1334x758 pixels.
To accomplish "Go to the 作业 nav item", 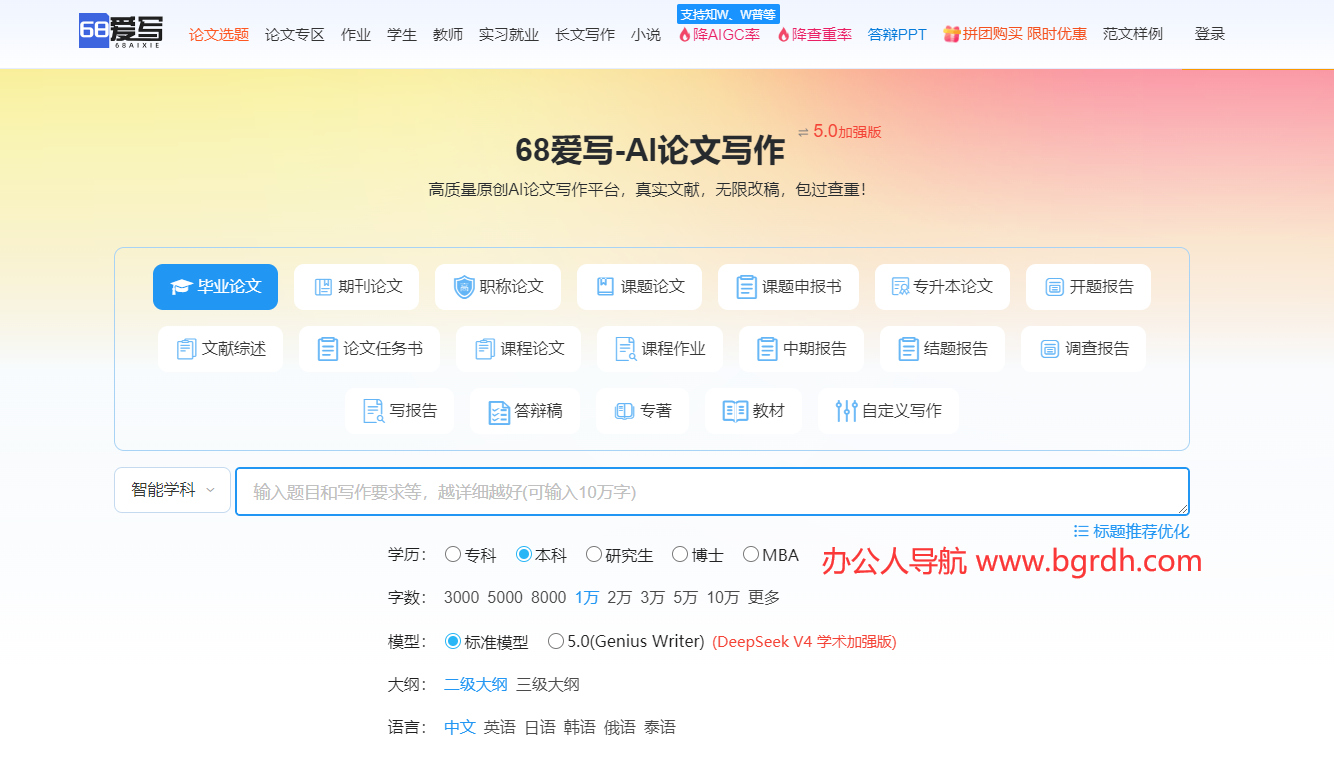I will pos(356,34).
